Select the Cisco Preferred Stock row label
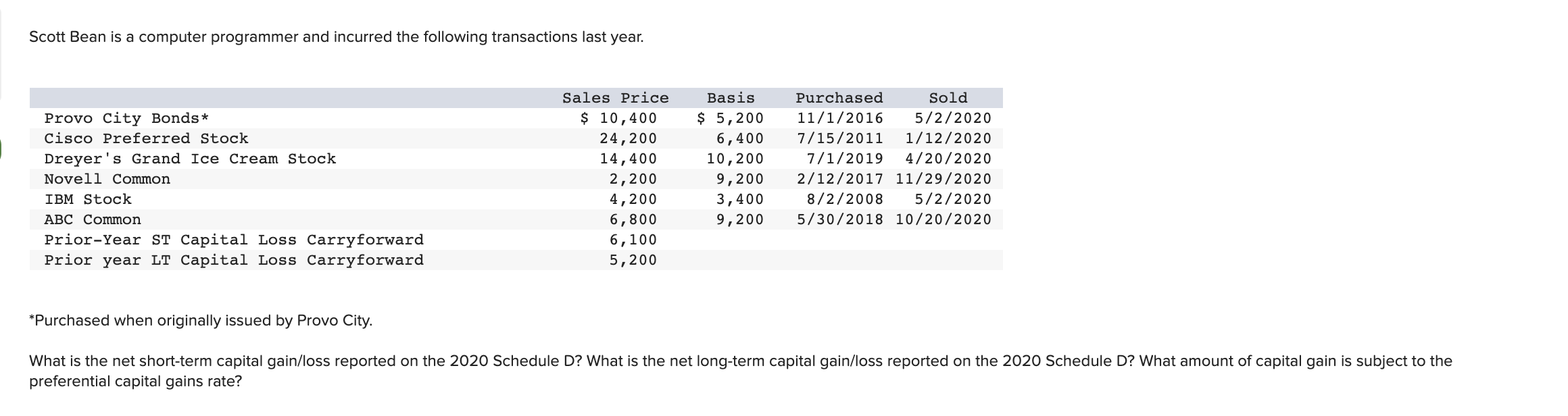The width and height of the screenshot is (1568, 416). 146,138
